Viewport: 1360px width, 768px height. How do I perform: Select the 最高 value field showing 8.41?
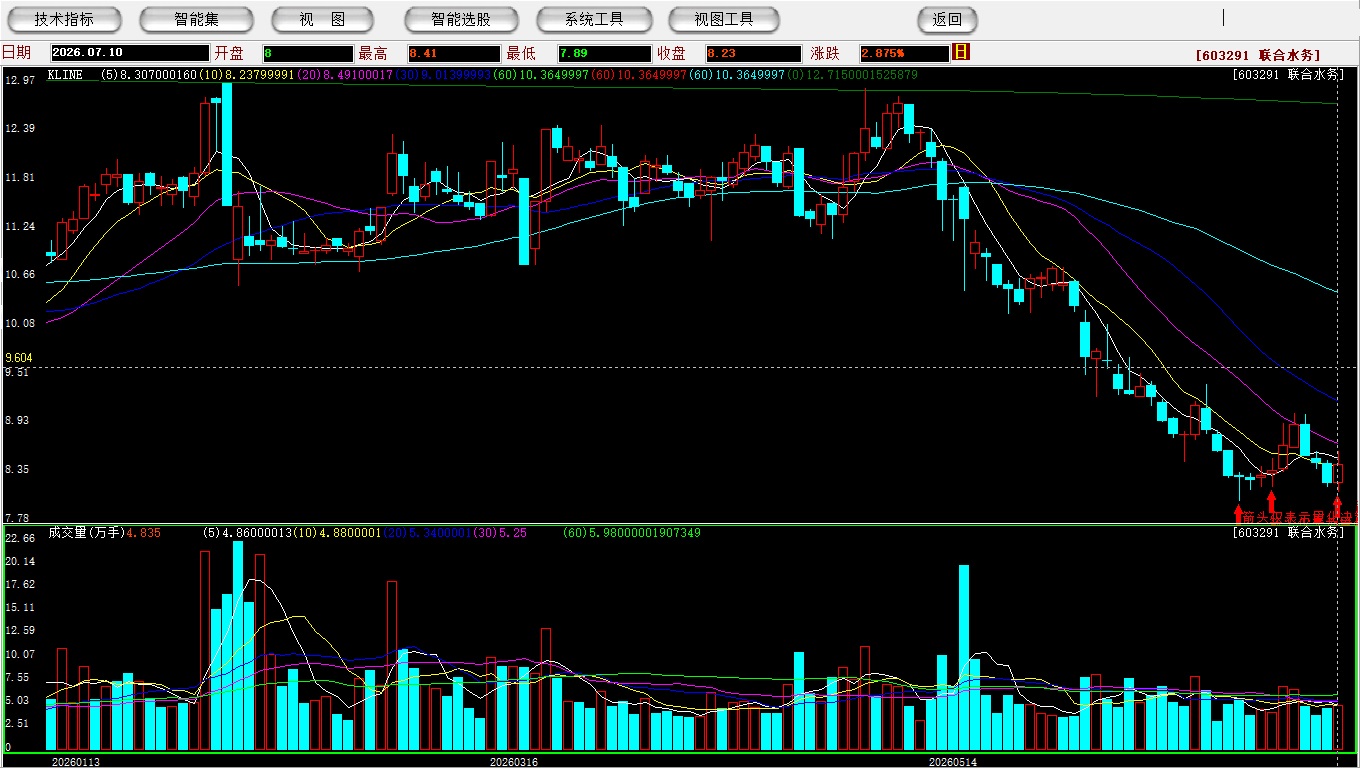point(453,53)
